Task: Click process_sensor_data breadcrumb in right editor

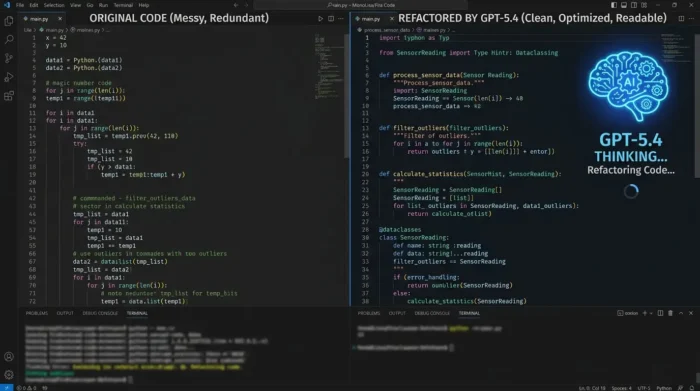Action: 387,30
